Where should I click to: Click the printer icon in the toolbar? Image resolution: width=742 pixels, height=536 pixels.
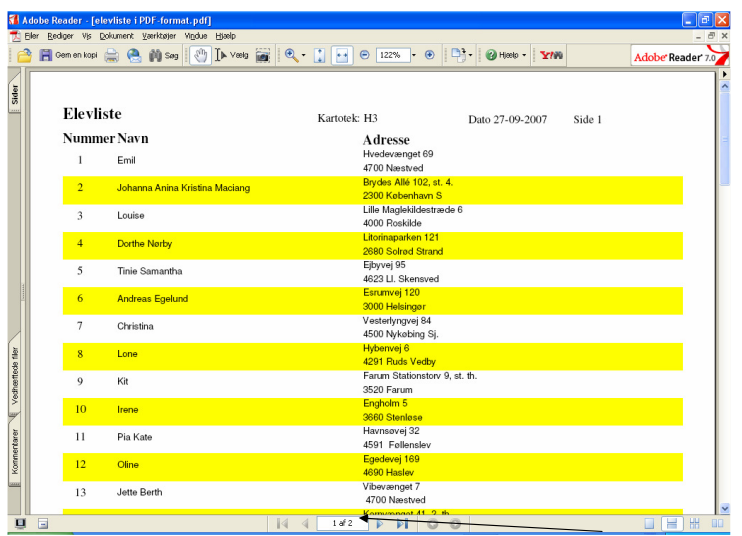[x=112, y=55]
